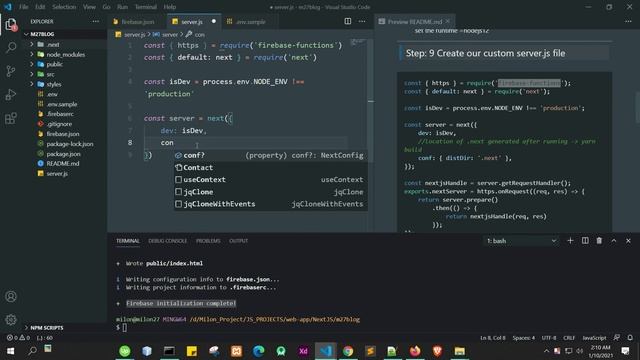Open .gitignore in file explorer
Image resolution: width=640 pixels, height=360 pixels.
tap(59, 124)
